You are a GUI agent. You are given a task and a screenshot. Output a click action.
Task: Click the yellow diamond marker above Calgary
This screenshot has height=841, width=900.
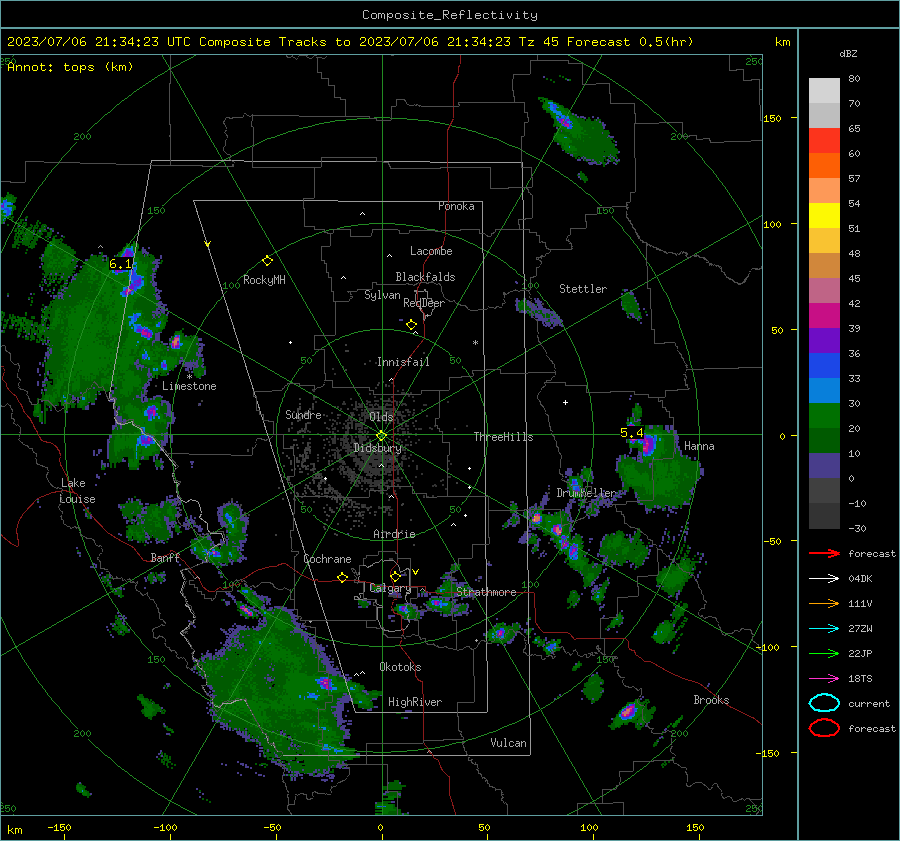point(395,576)
